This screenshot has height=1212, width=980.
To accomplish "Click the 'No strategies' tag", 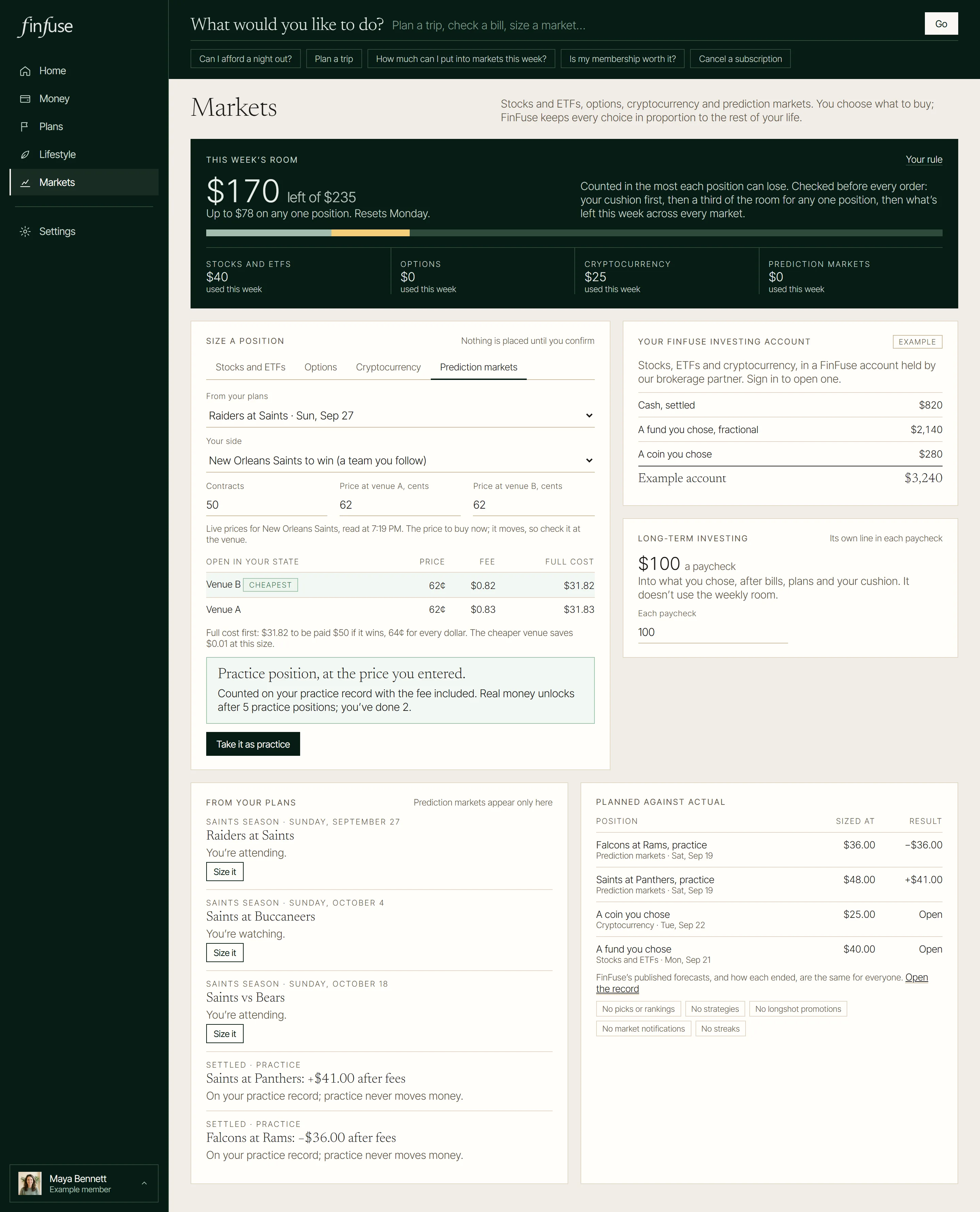I will (x=715, y=1009).
